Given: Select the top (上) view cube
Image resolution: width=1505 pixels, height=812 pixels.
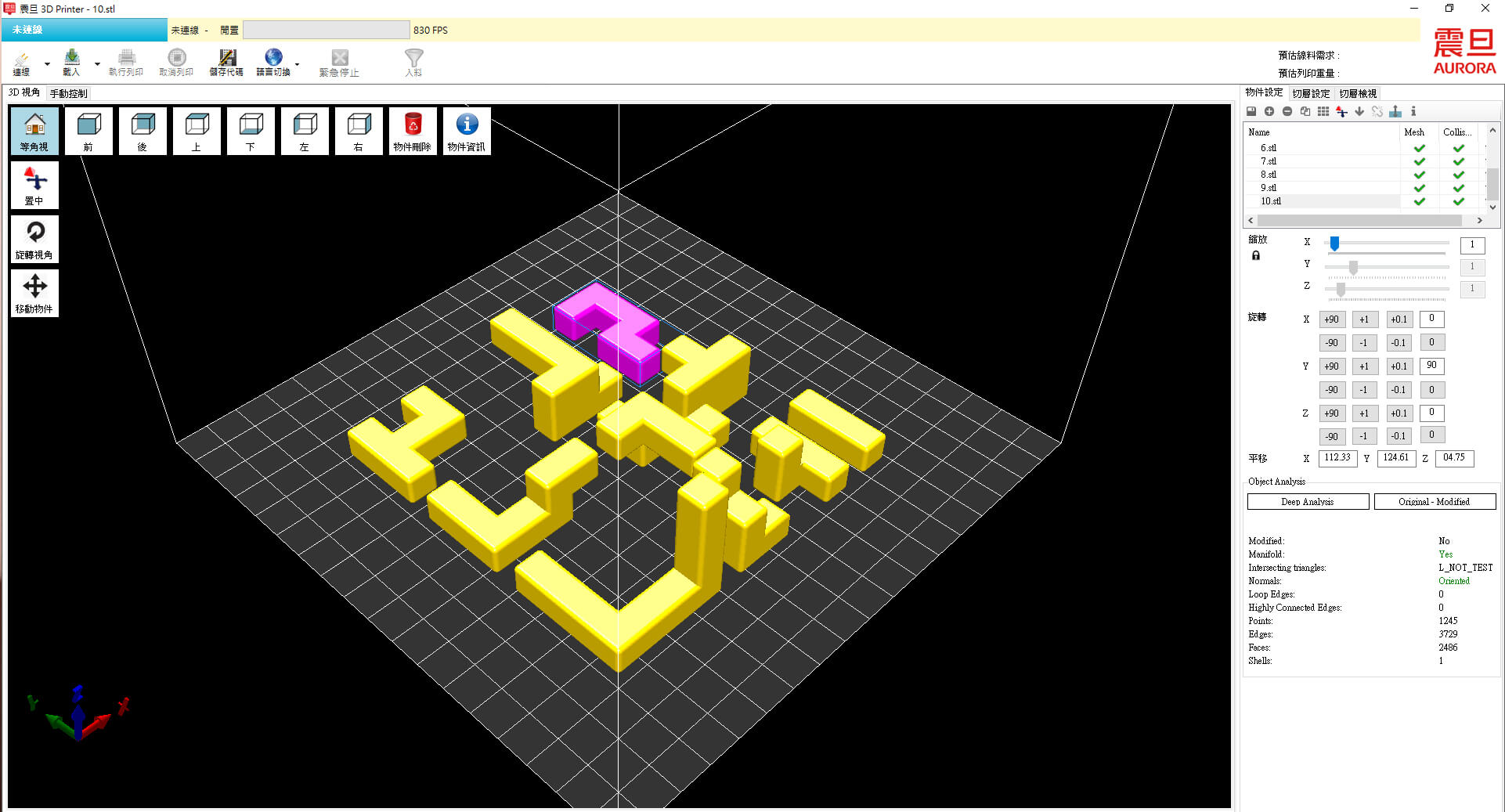Looking at the screenshot, I should tap(197, 131).
